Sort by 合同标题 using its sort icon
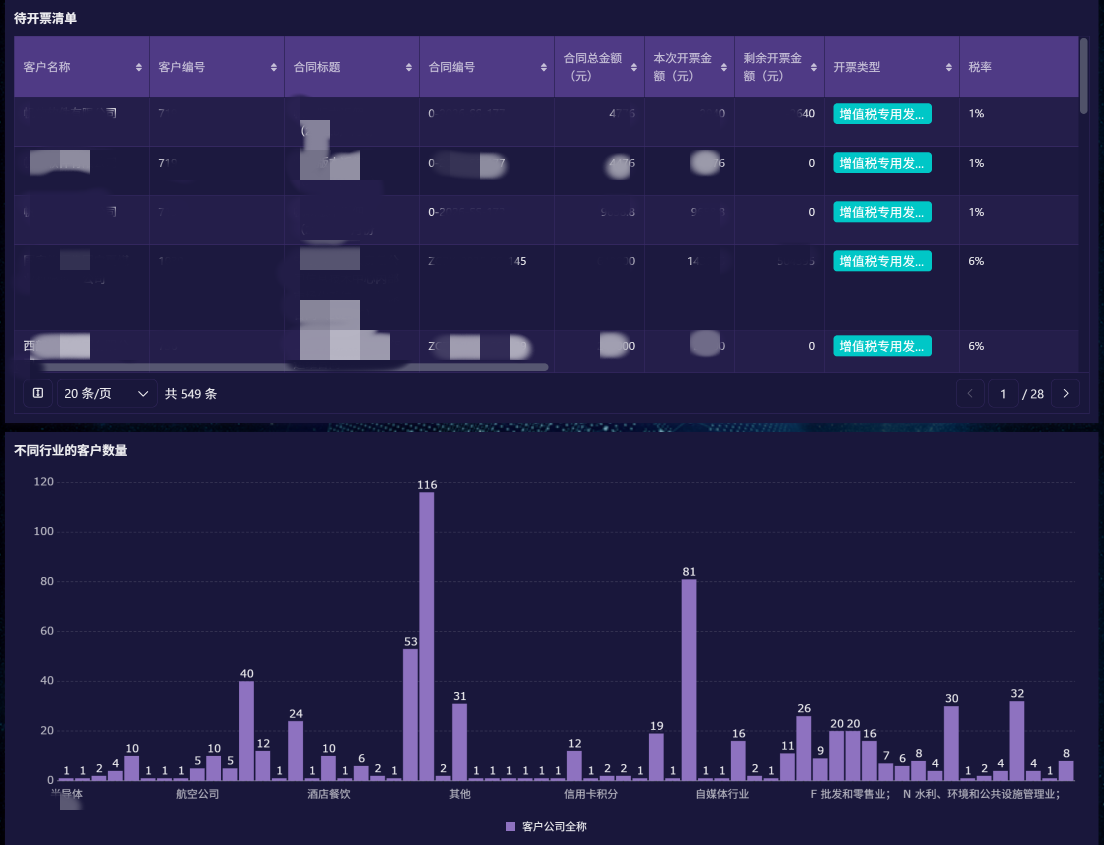 [409, 68]
